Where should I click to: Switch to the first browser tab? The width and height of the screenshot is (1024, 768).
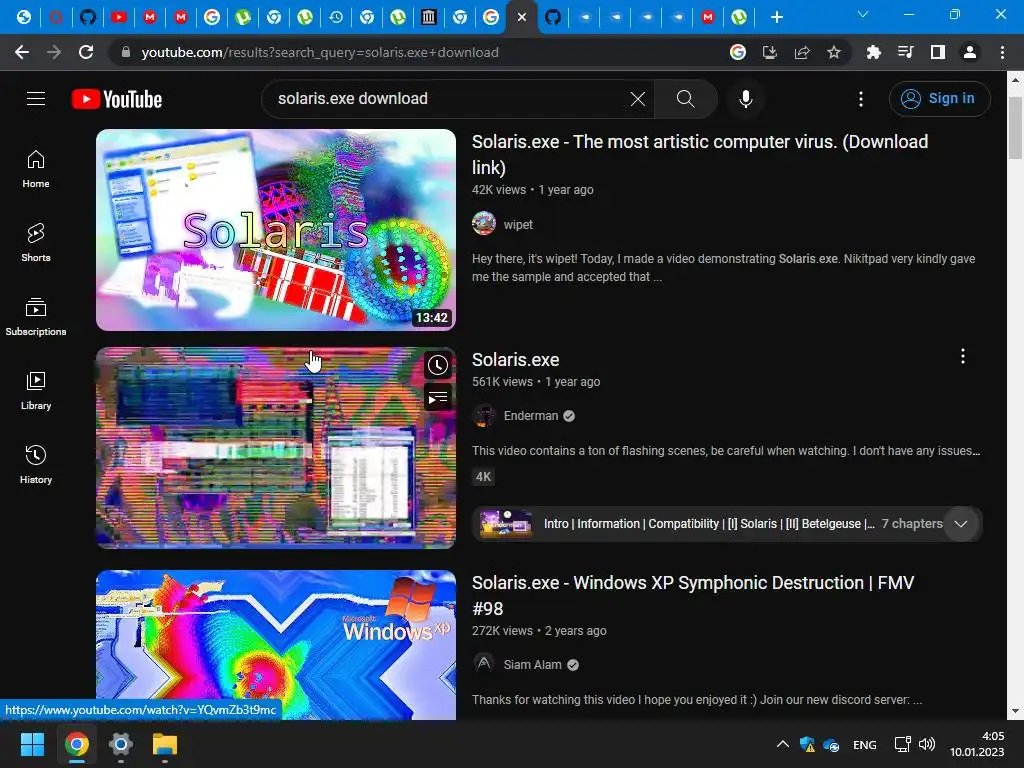pos(24,18)
